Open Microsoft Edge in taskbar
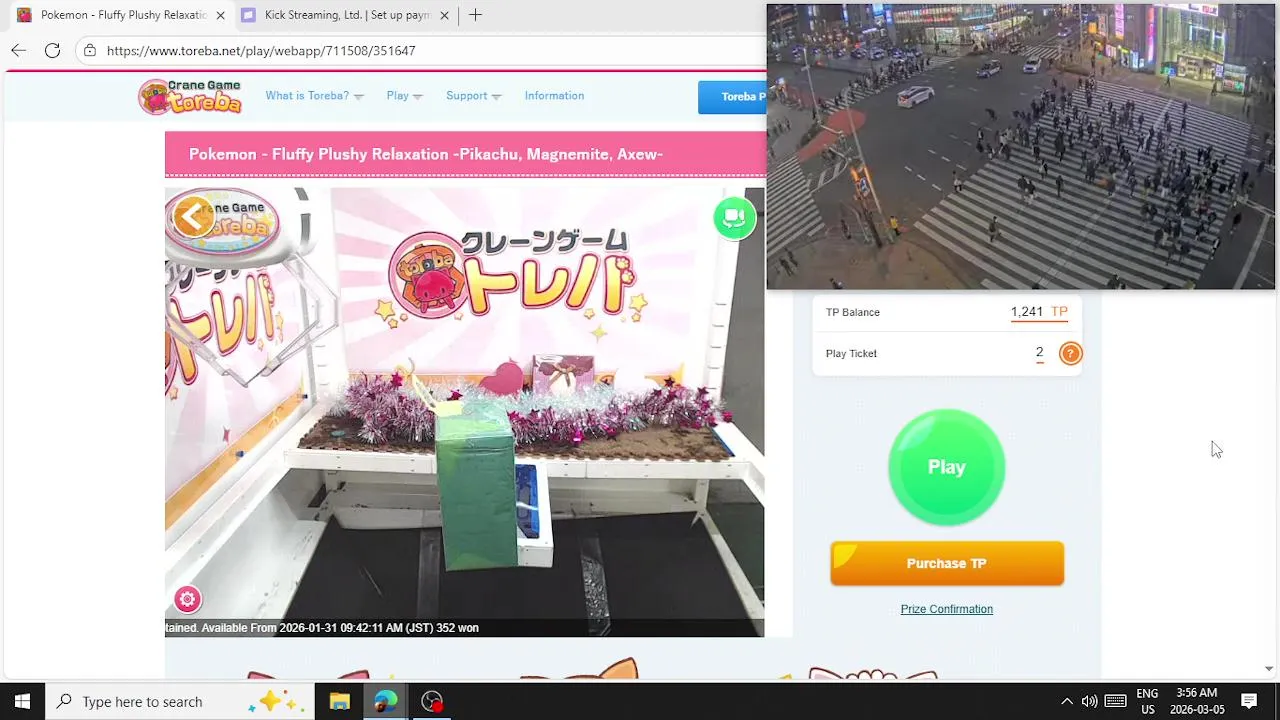Viewport: 1280px width, 720px height. coord(385,701)
